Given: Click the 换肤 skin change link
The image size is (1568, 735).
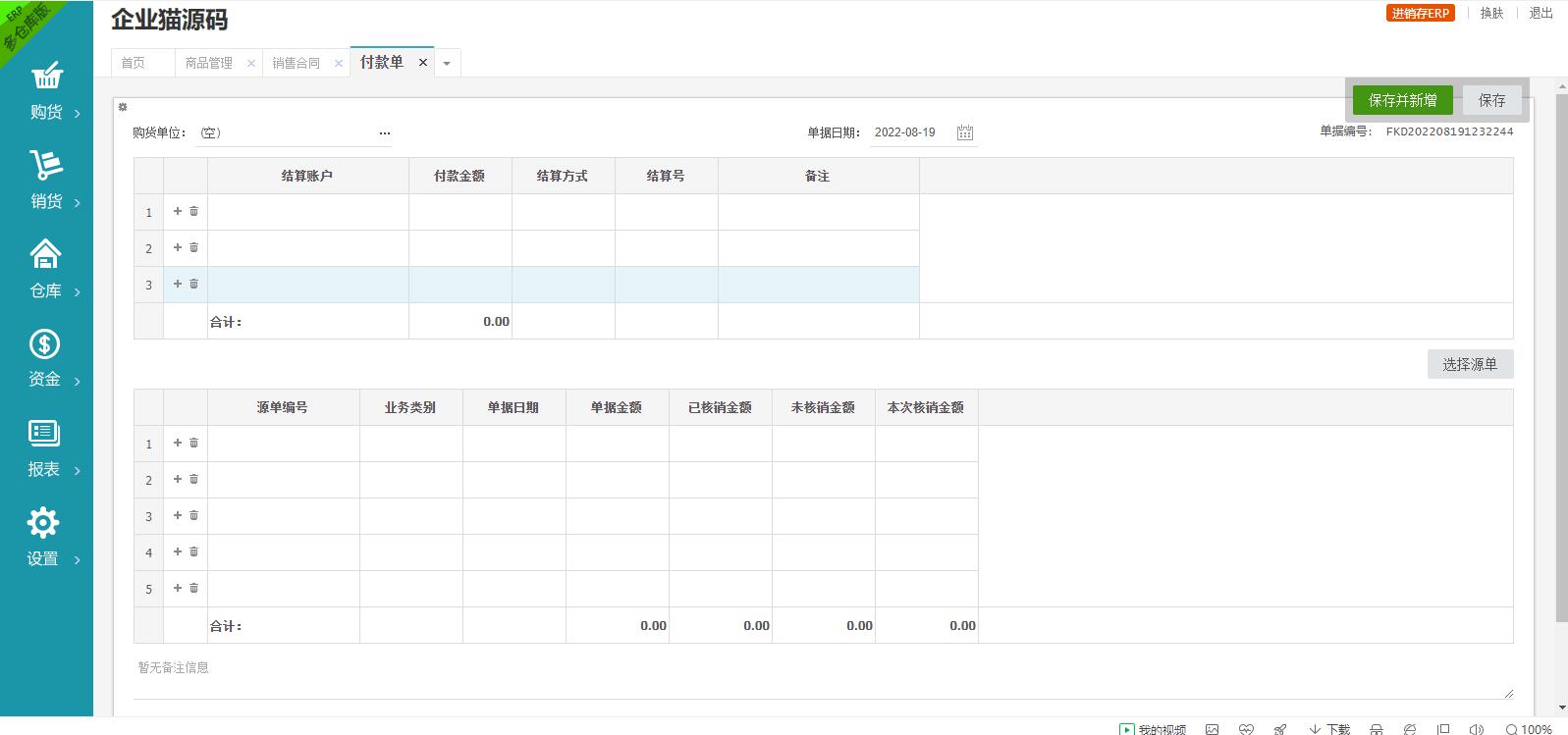Looking at the screenshot, I should coord(1491,13).
